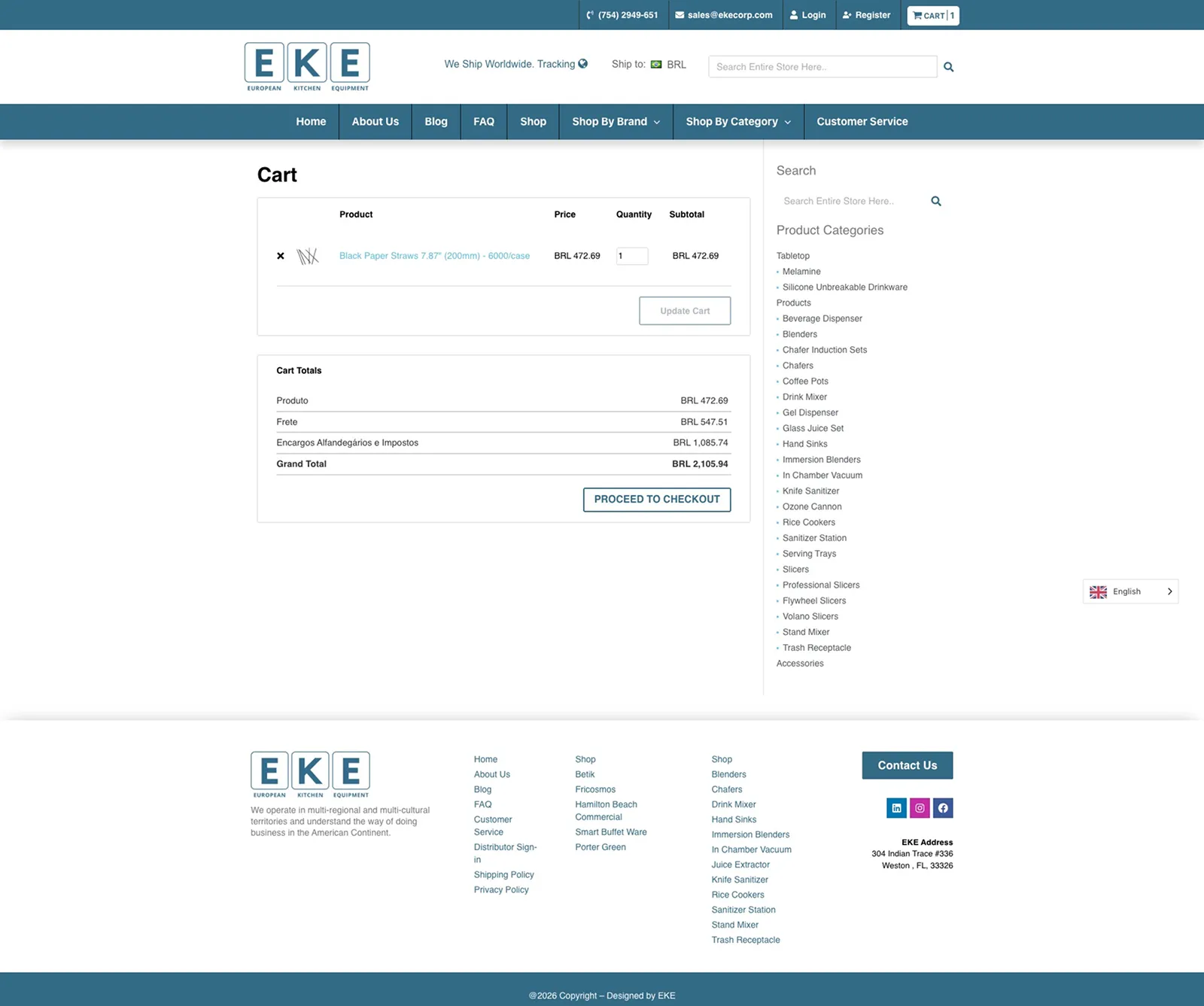Click the header search magnifier icon

pyautogui.click(x=948, y=67)
